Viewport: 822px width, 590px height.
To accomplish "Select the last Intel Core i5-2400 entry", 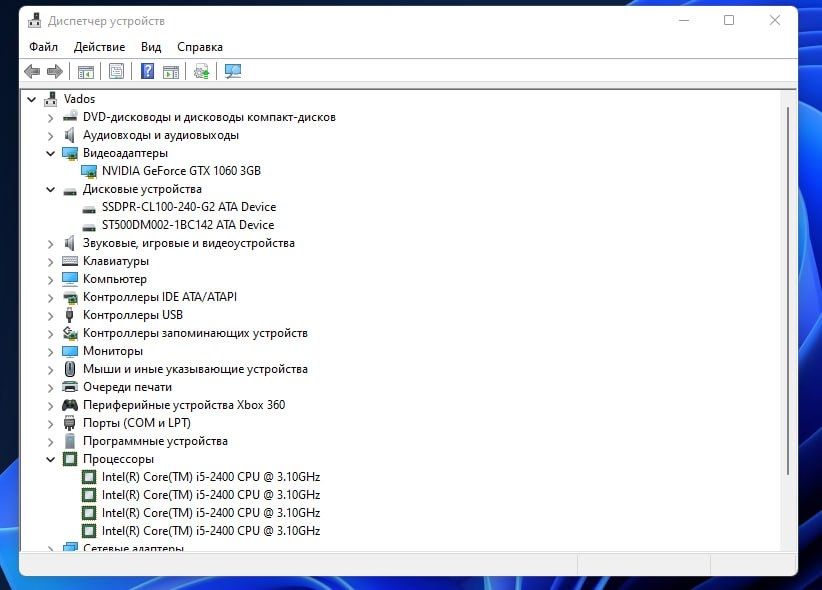I will (211, 531).
